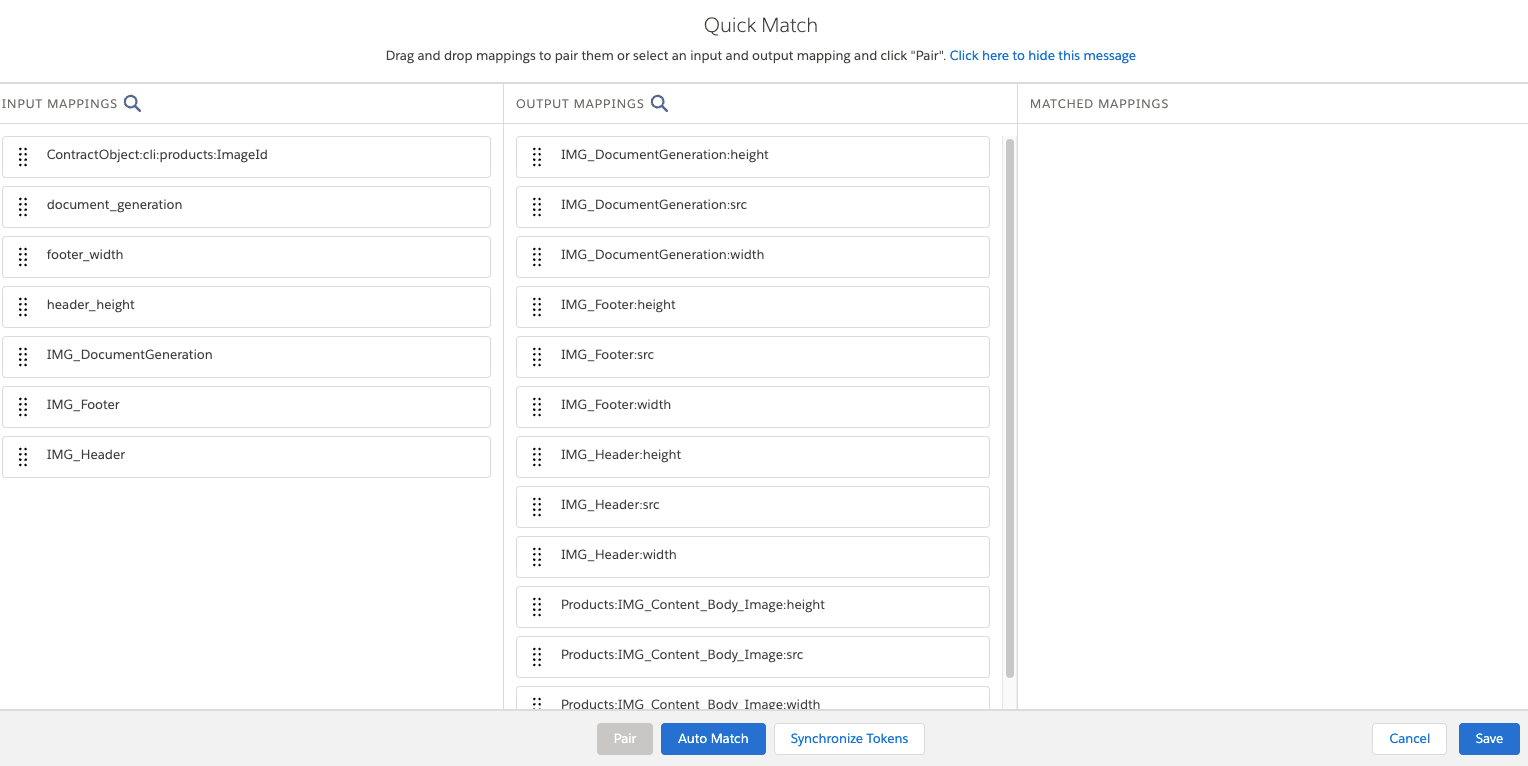
Task: Open the Output Mappings search icon
Action: pyautogui.click(x=659, y=103)
